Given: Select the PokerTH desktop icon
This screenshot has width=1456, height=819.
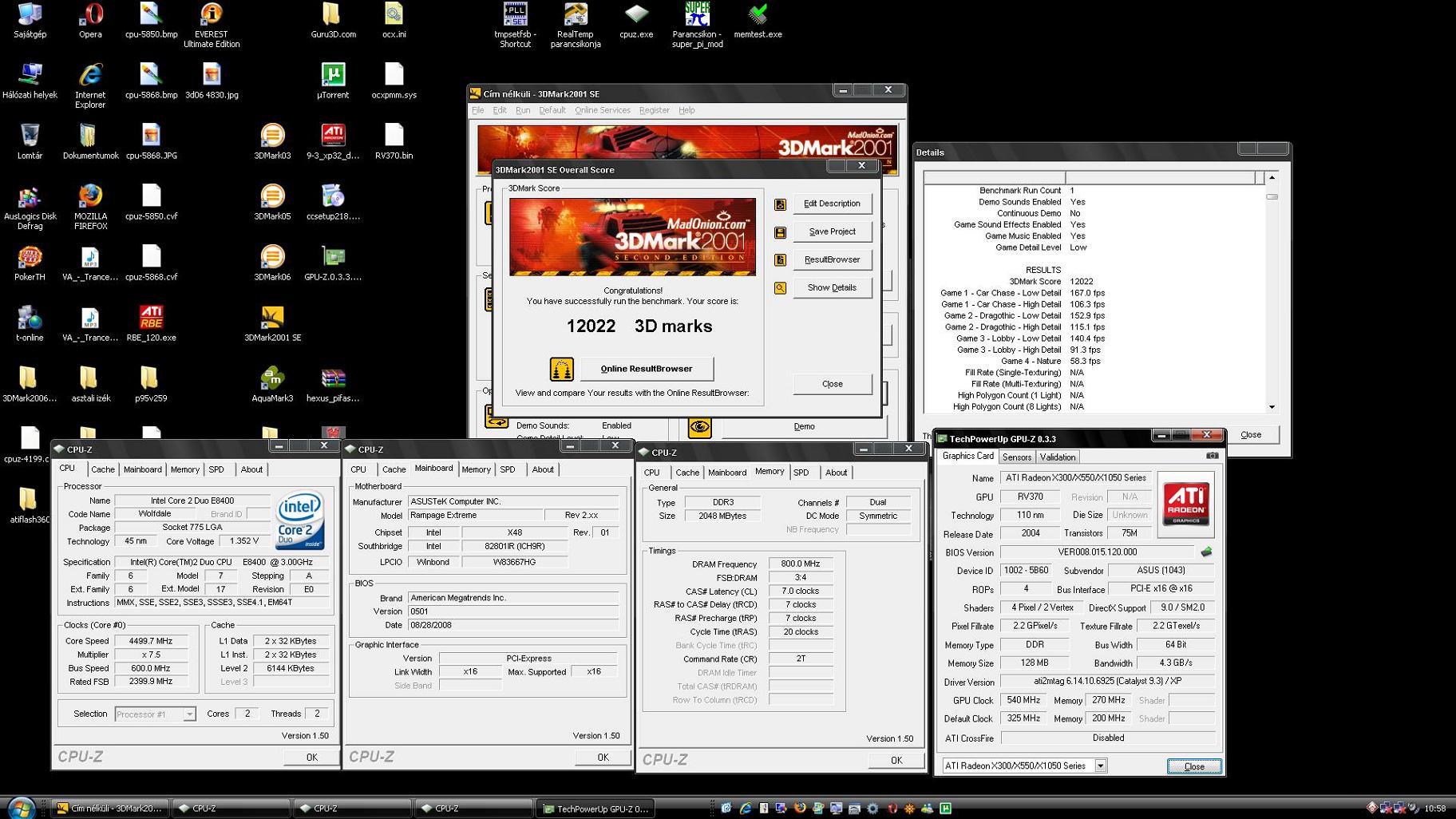Looking at the screenshot, I should coord(30,263).
